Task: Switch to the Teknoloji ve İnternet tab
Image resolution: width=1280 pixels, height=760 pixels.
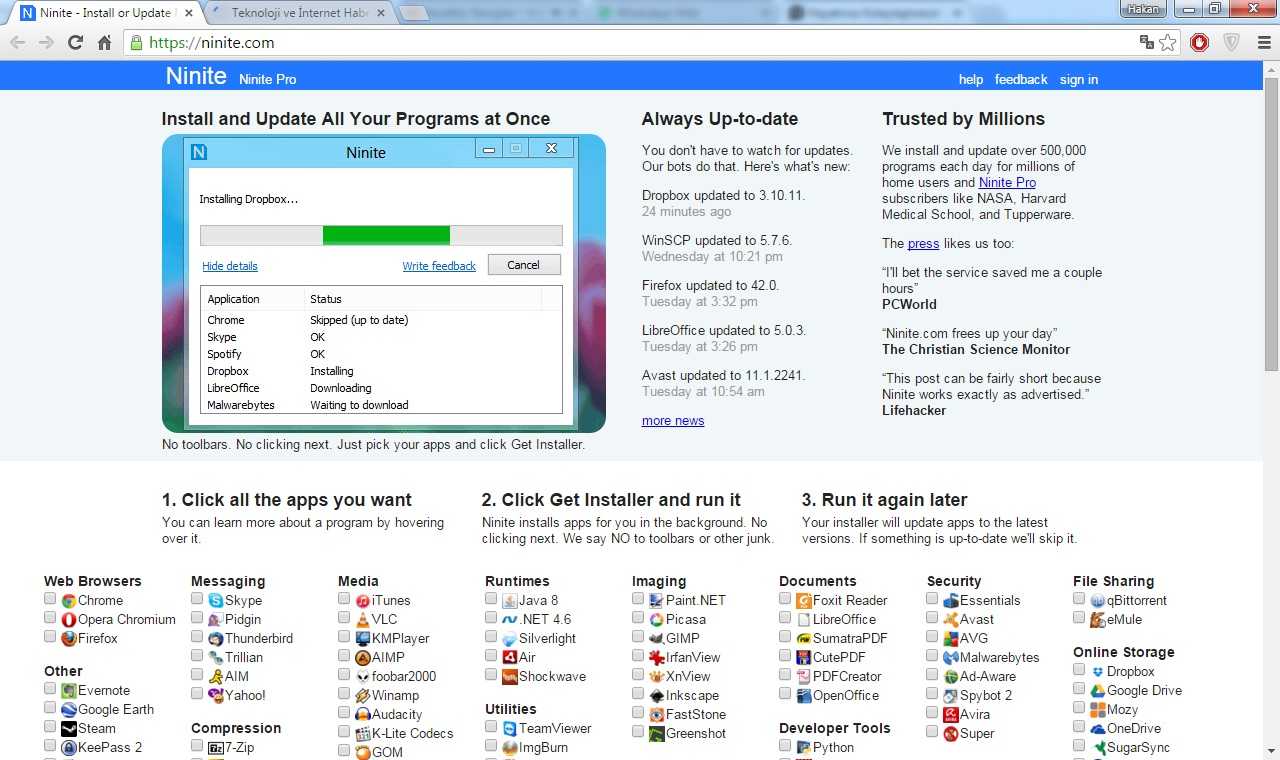Action: click(x=299, y=13)
